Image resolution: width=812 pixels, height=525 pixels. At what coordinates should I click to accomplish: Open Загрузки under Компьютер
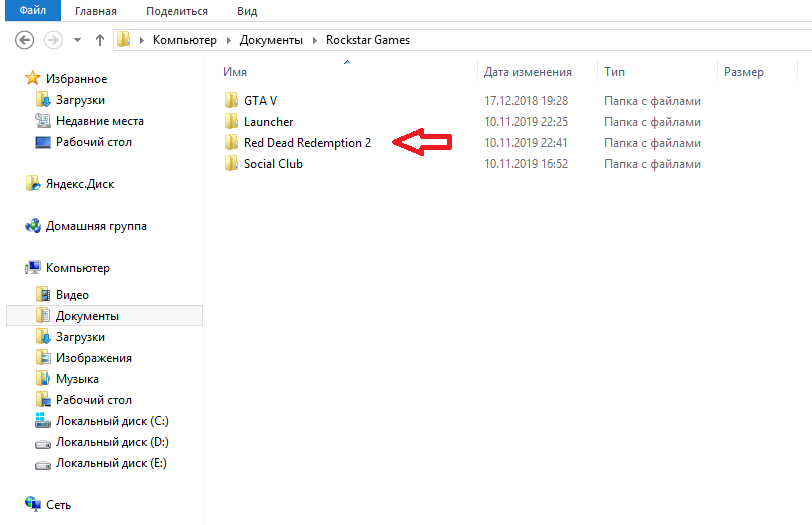tap(80, 337)
